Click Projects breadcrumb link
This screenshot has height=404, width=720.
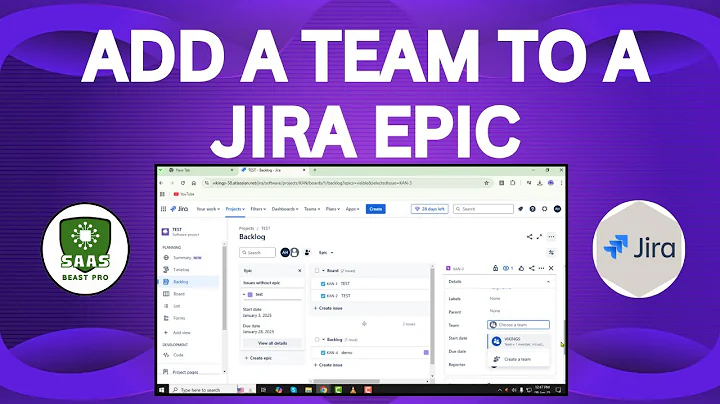click(x=247, y=228)
